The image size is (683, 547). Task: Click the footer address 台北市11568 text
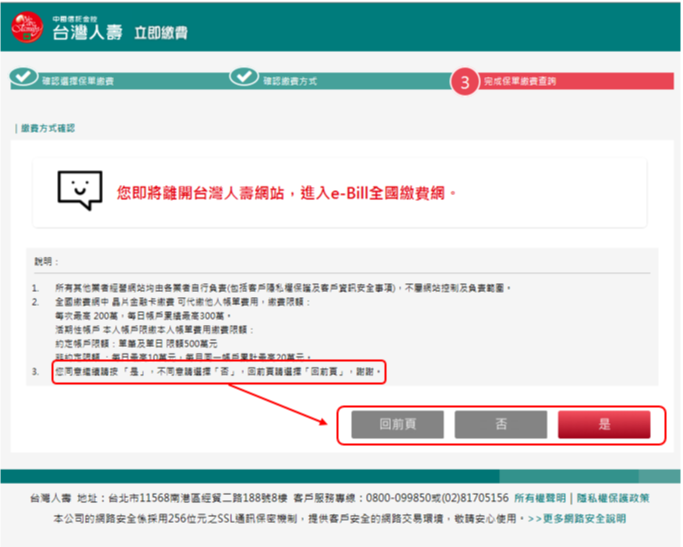click(x=198, y=498)
